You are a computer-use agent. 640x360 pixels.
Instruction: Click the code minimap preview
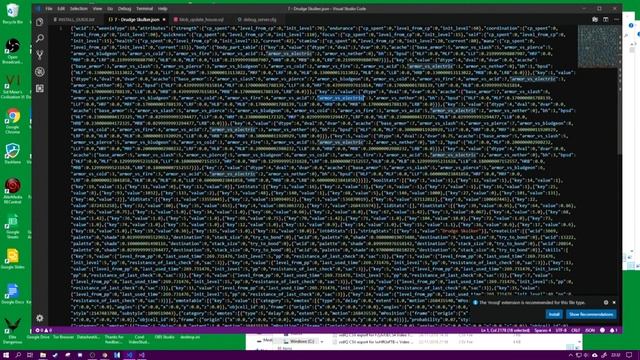click(597, 46)
